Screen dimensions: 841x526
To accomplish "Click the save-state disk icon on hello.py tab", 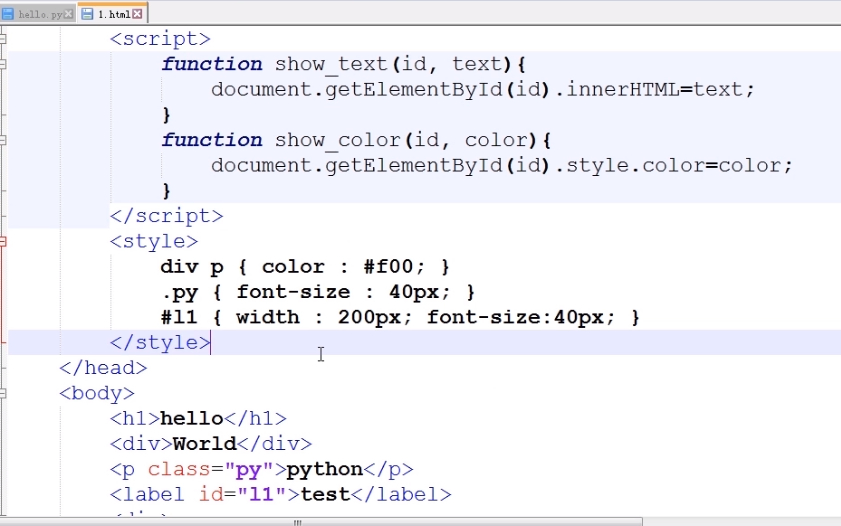I will [8, 14].
